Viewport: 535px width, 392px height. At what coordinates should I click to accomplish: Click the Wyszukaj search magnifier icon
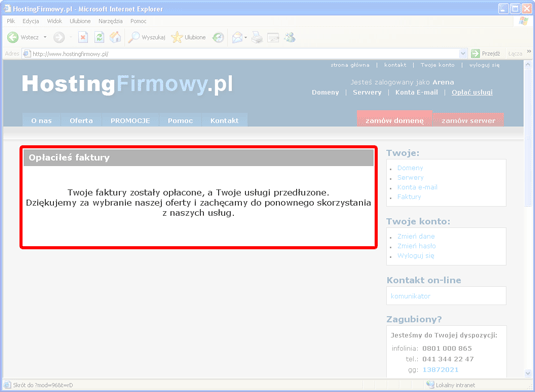(x=134, y=37)
